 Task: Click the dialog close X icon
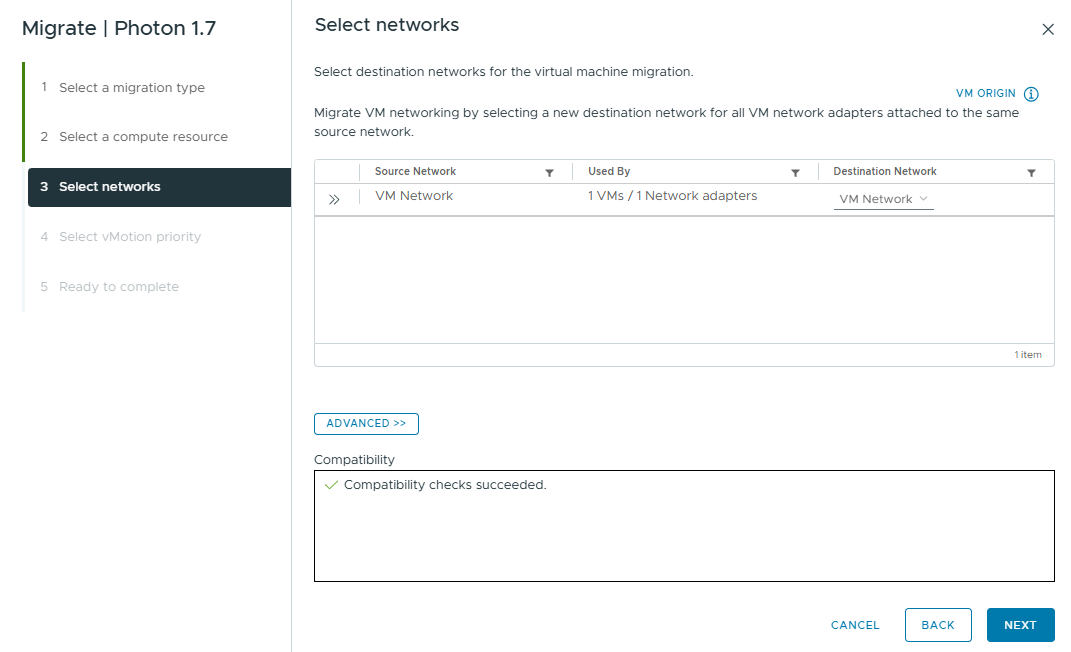tap(1048, 29)
